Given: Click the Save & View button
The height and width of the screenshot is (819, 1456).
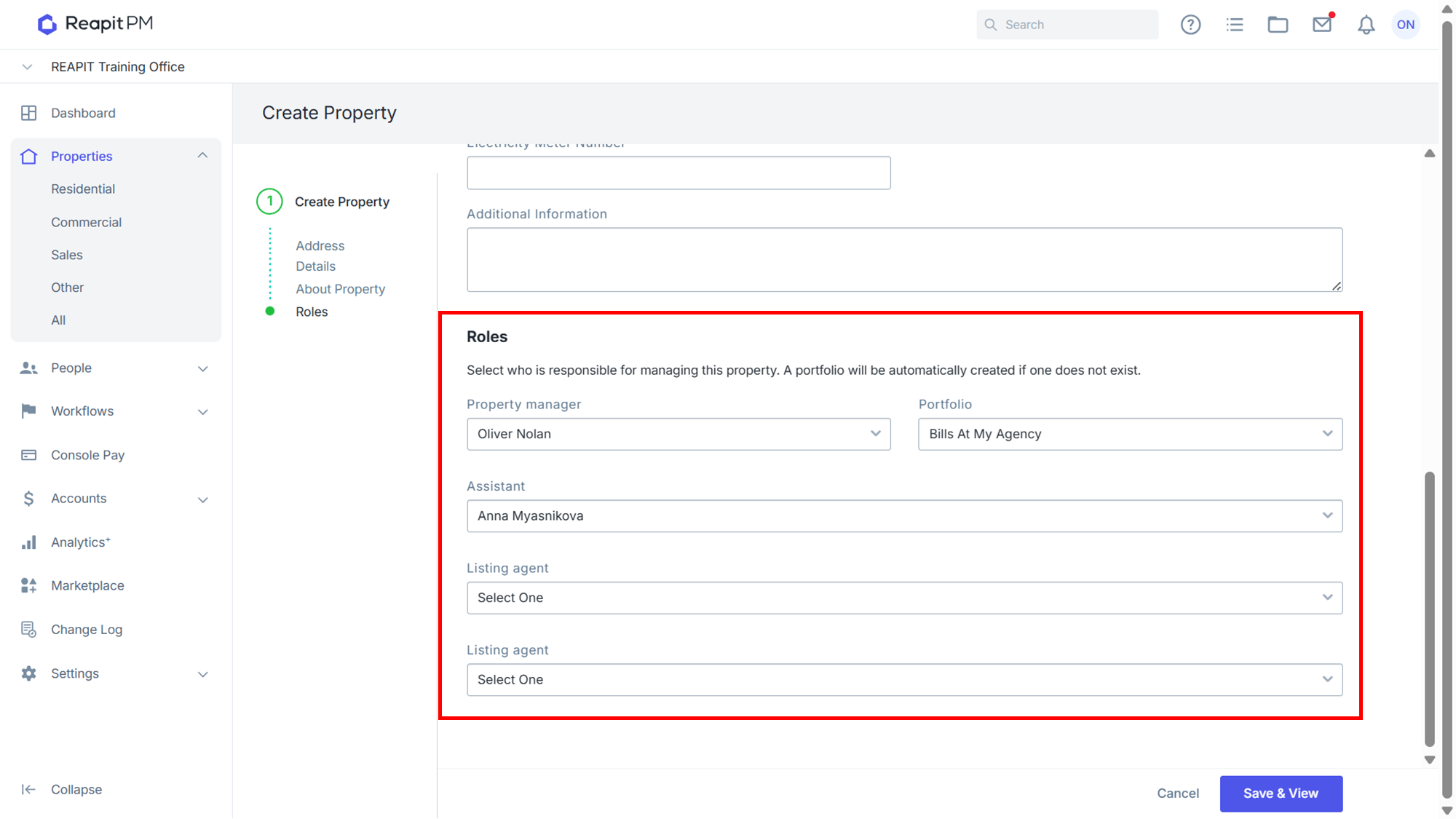Looking at the screenshot, I should pyautogui.click(x=1281, y=794).
